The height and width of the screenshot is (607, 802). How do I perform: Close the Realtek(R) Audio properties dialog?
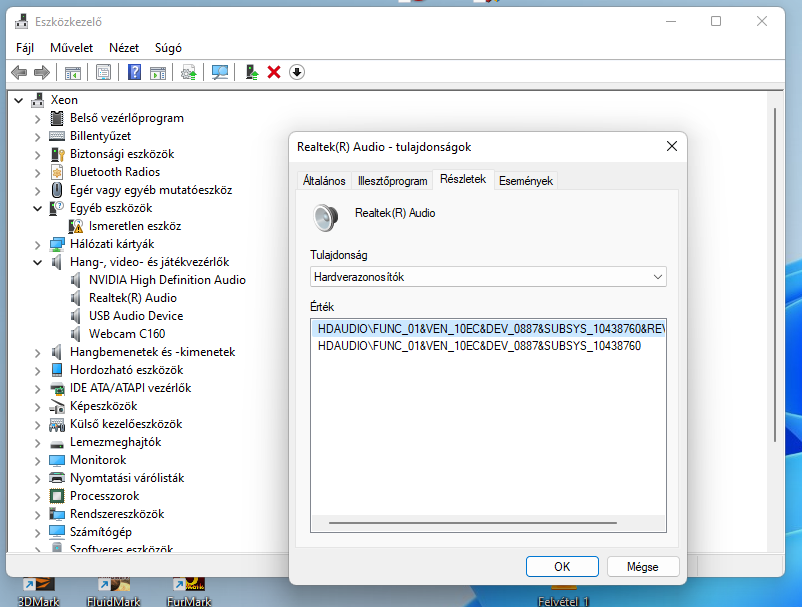coord(672,147)
